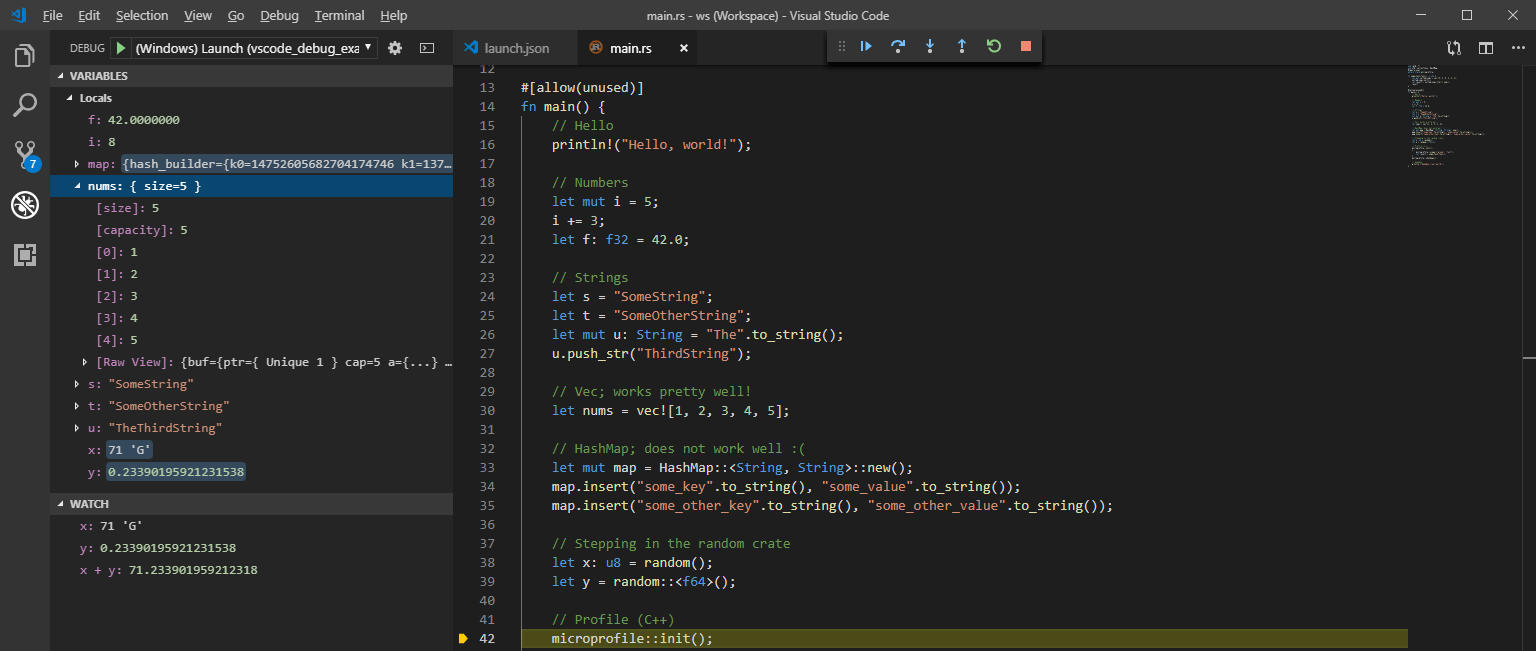
Task: Click the Step Over debug icon
Action: point(898,46)
